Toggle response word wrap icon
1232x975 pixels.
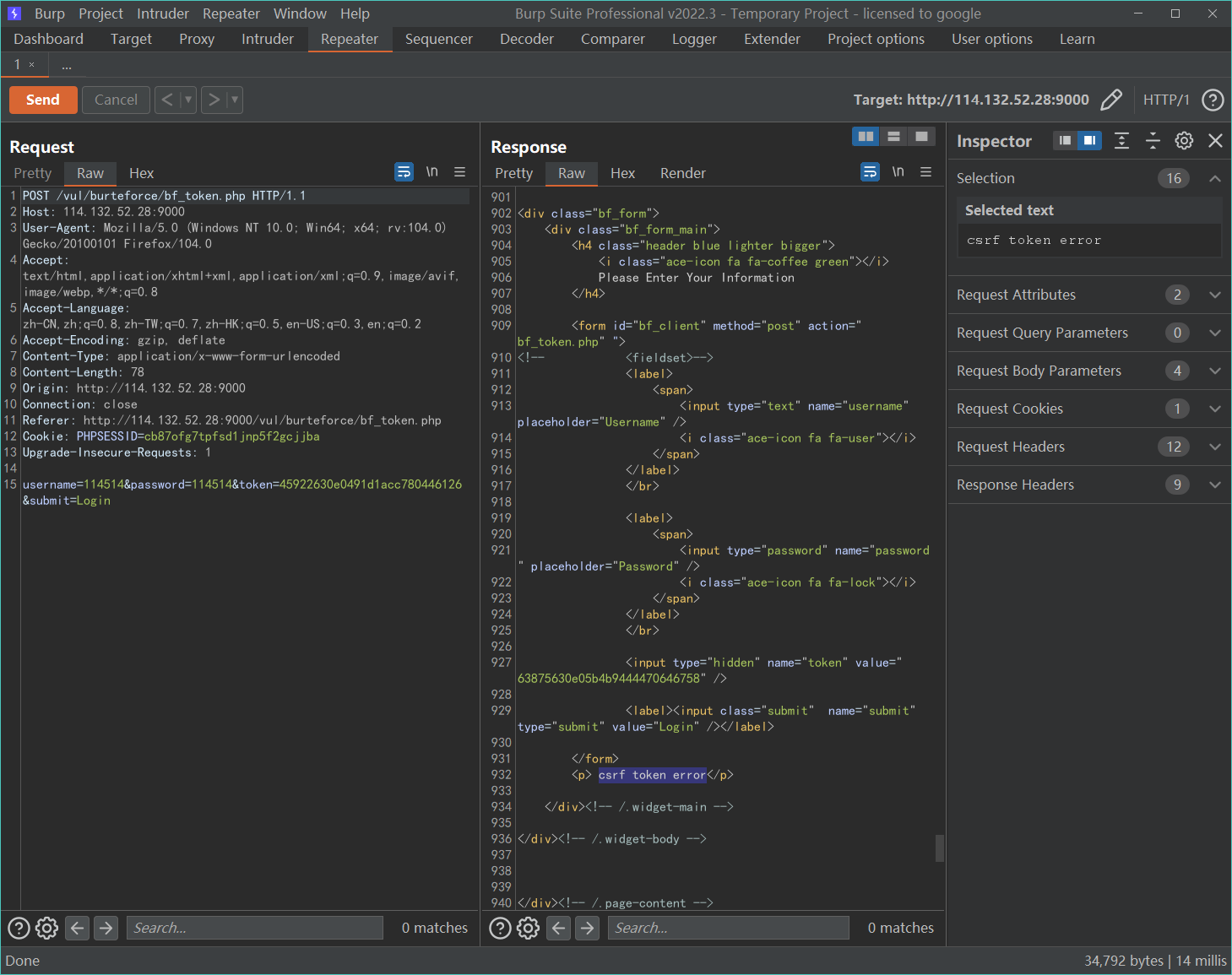870,172
